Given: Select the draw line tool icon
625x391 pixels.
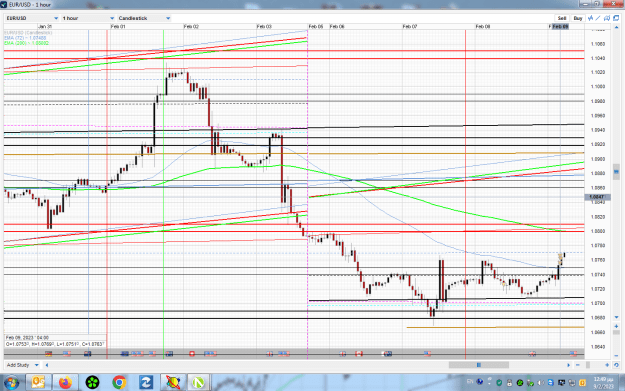Looking at the screenshot, I should tap(598, 18).
